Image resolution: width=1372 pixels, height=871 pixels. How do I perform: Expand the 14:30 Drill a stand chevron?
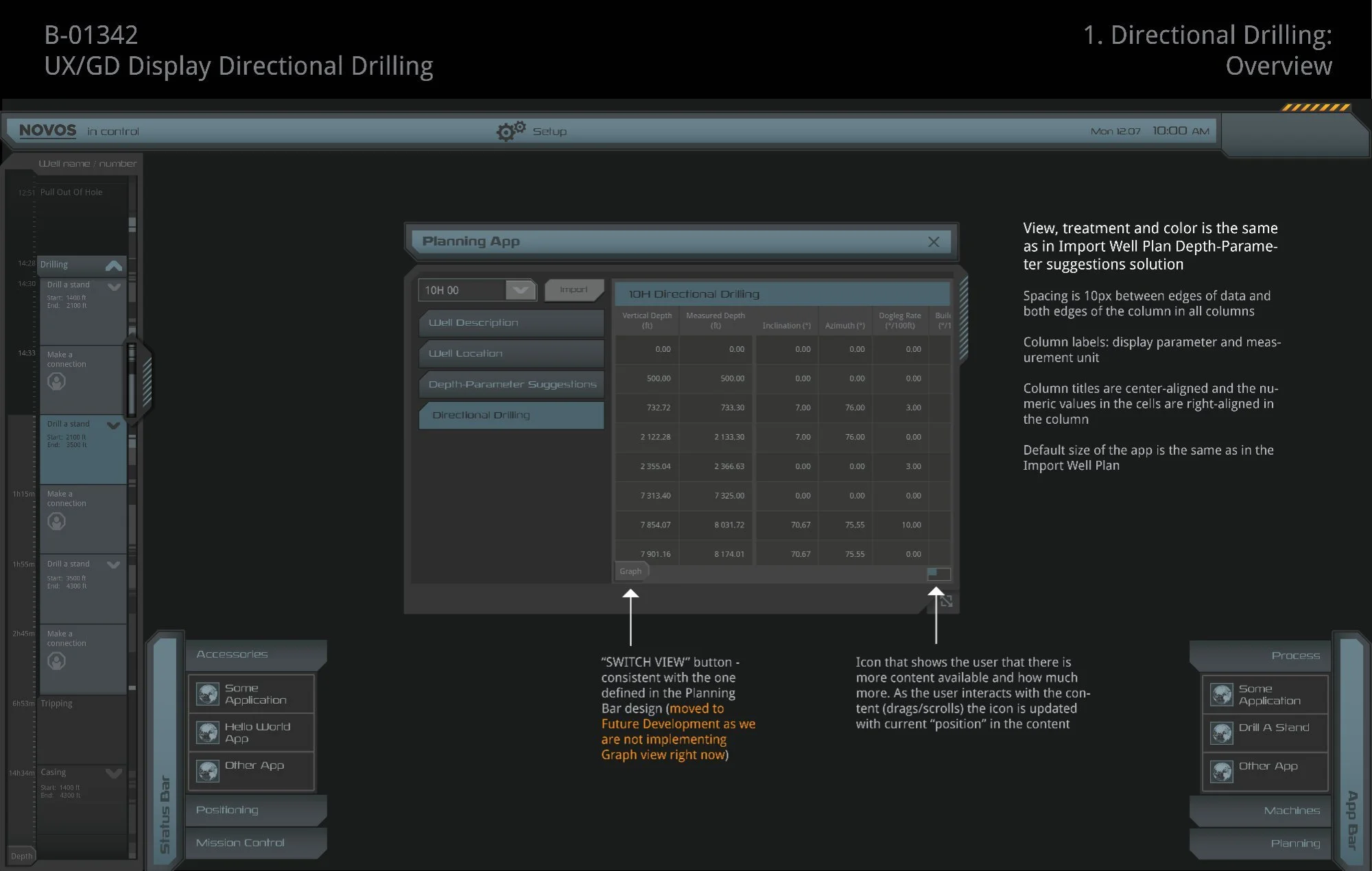point(114,287)
